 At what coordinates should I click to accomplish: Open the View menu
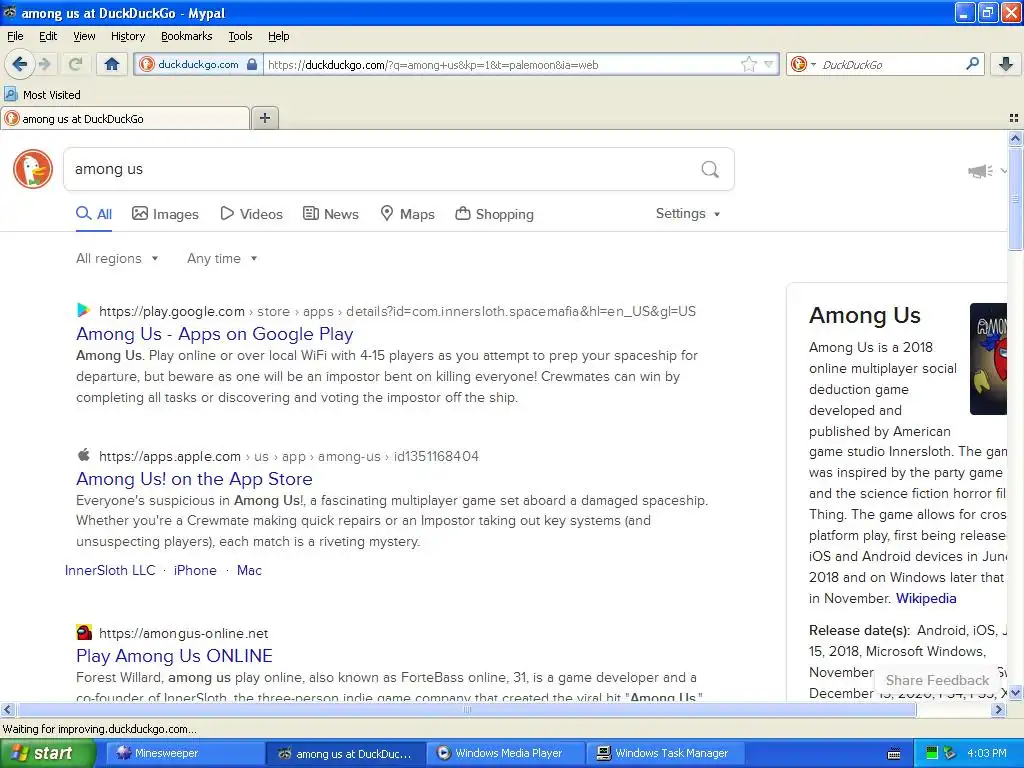(x=84, y=36)
